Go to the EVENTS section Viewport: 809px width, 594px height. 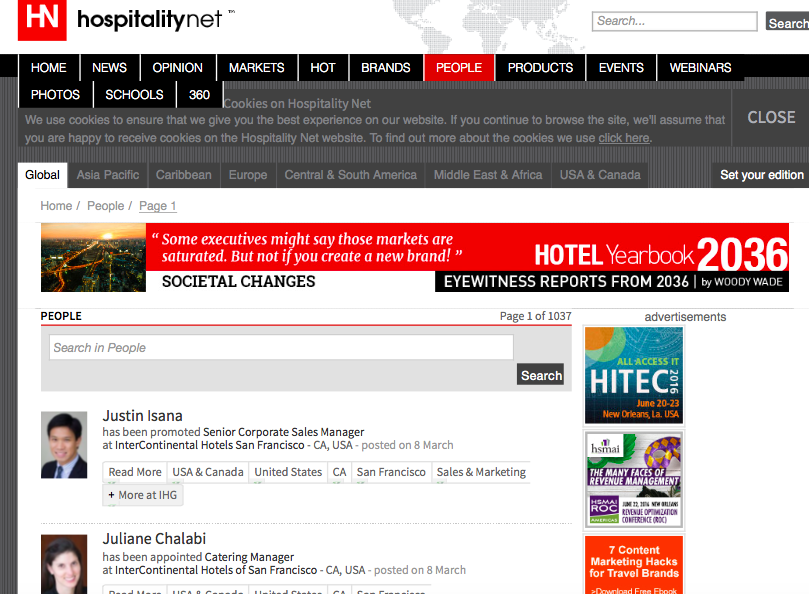tap(621, 68)
